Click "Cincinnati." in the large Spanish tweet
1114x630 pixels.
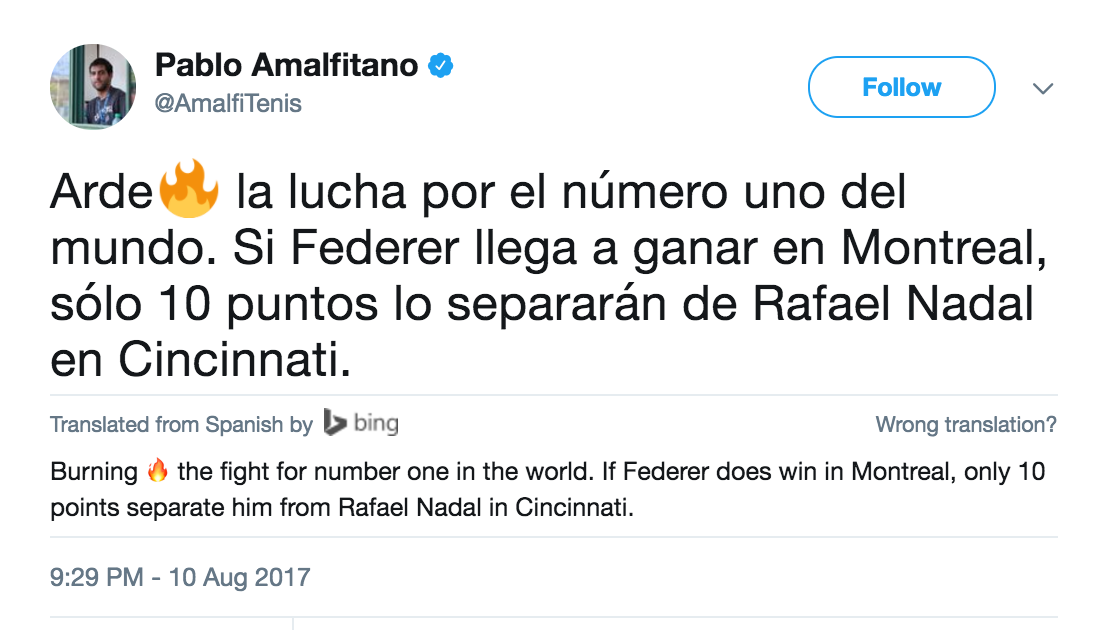click(x=235, y=361)
